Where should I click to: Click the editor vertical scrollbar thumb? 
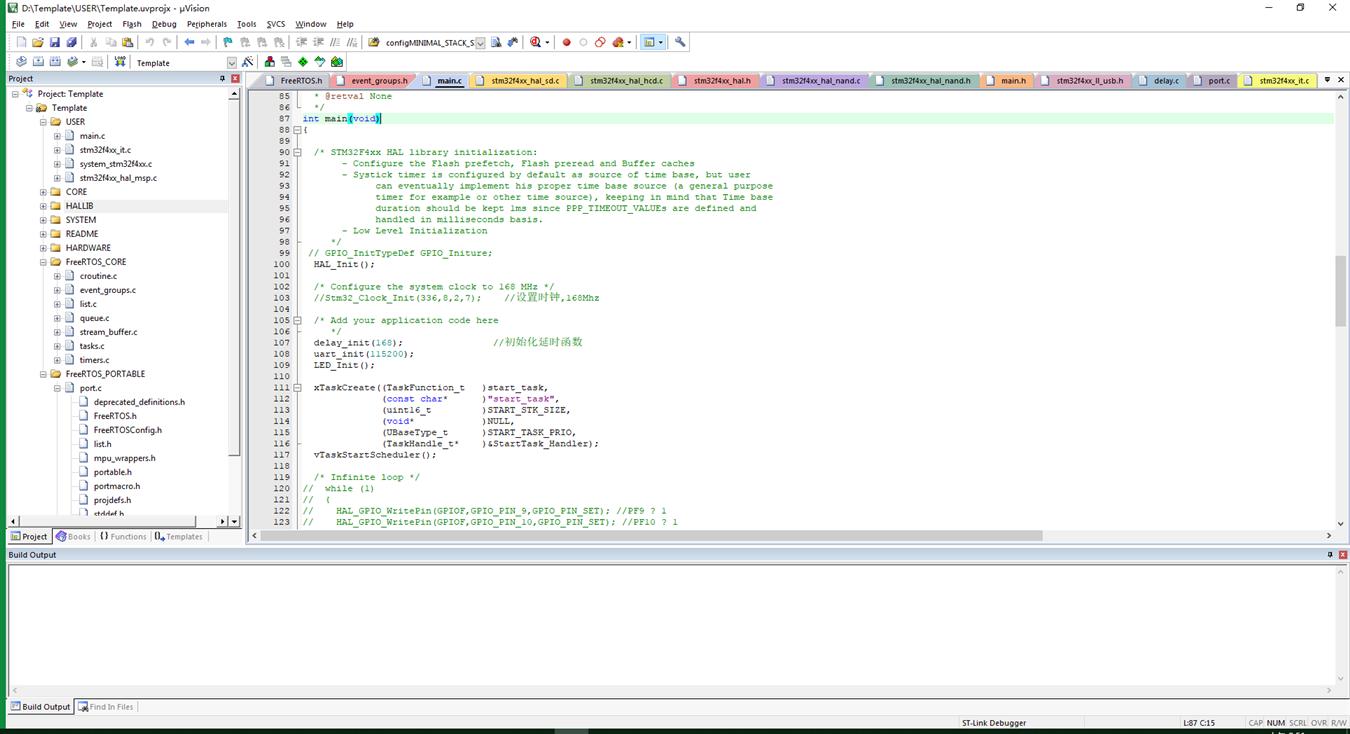tap(1341, 290)
